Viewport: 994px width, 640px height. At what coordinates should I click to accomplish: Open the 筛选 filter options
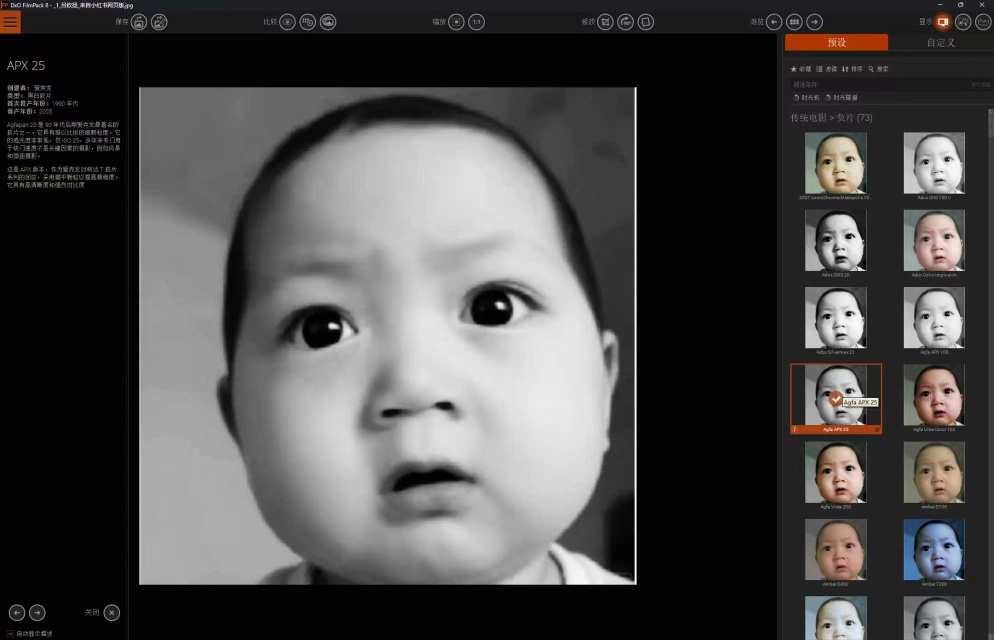(x=827, y=69)
